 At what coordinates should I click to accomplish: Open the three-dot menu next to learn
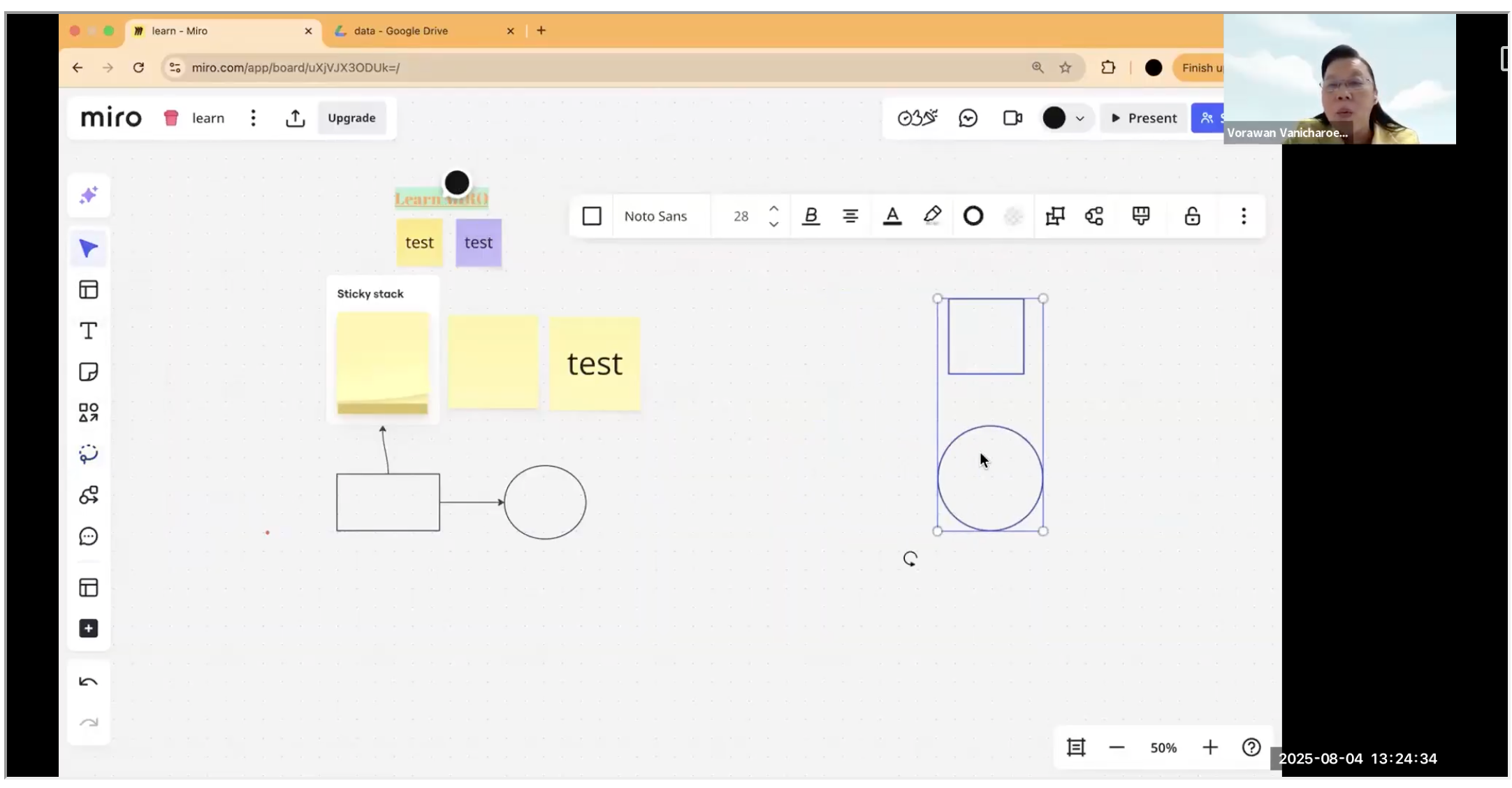point(253,118)
